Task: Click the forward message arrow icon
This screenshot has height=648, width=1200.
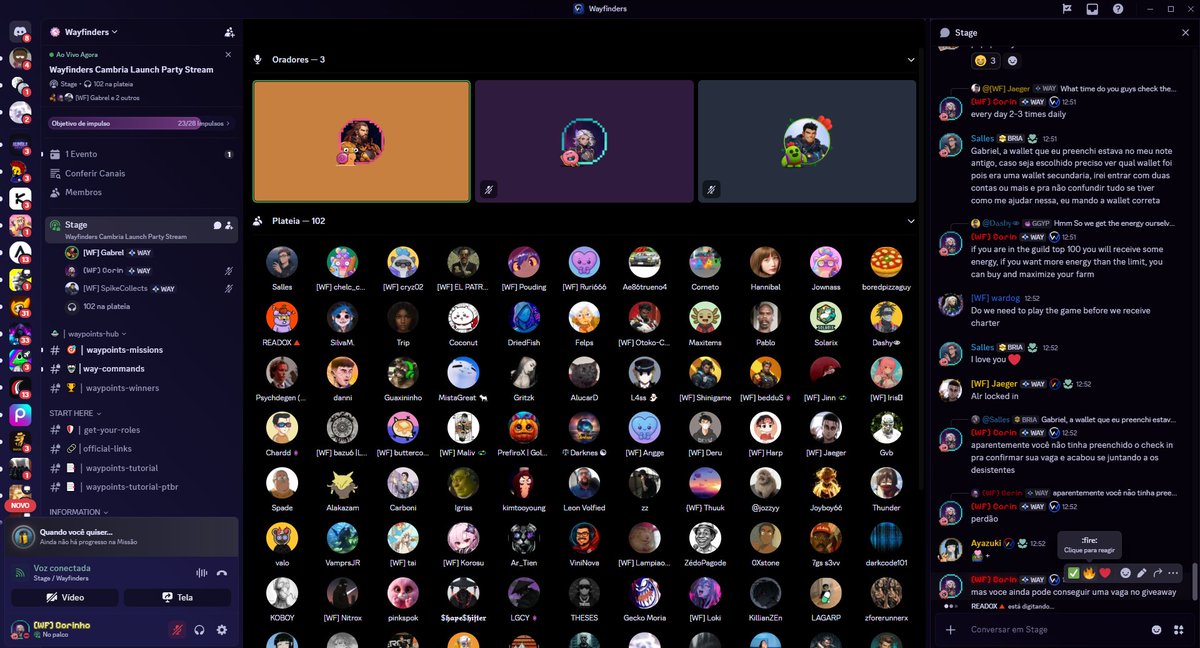Action: click(1158, 573)
